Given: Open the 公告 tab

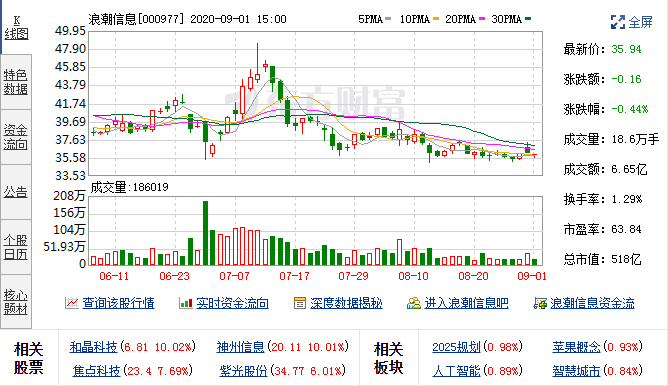Looking at the screenshot, I should coord(16,192).
